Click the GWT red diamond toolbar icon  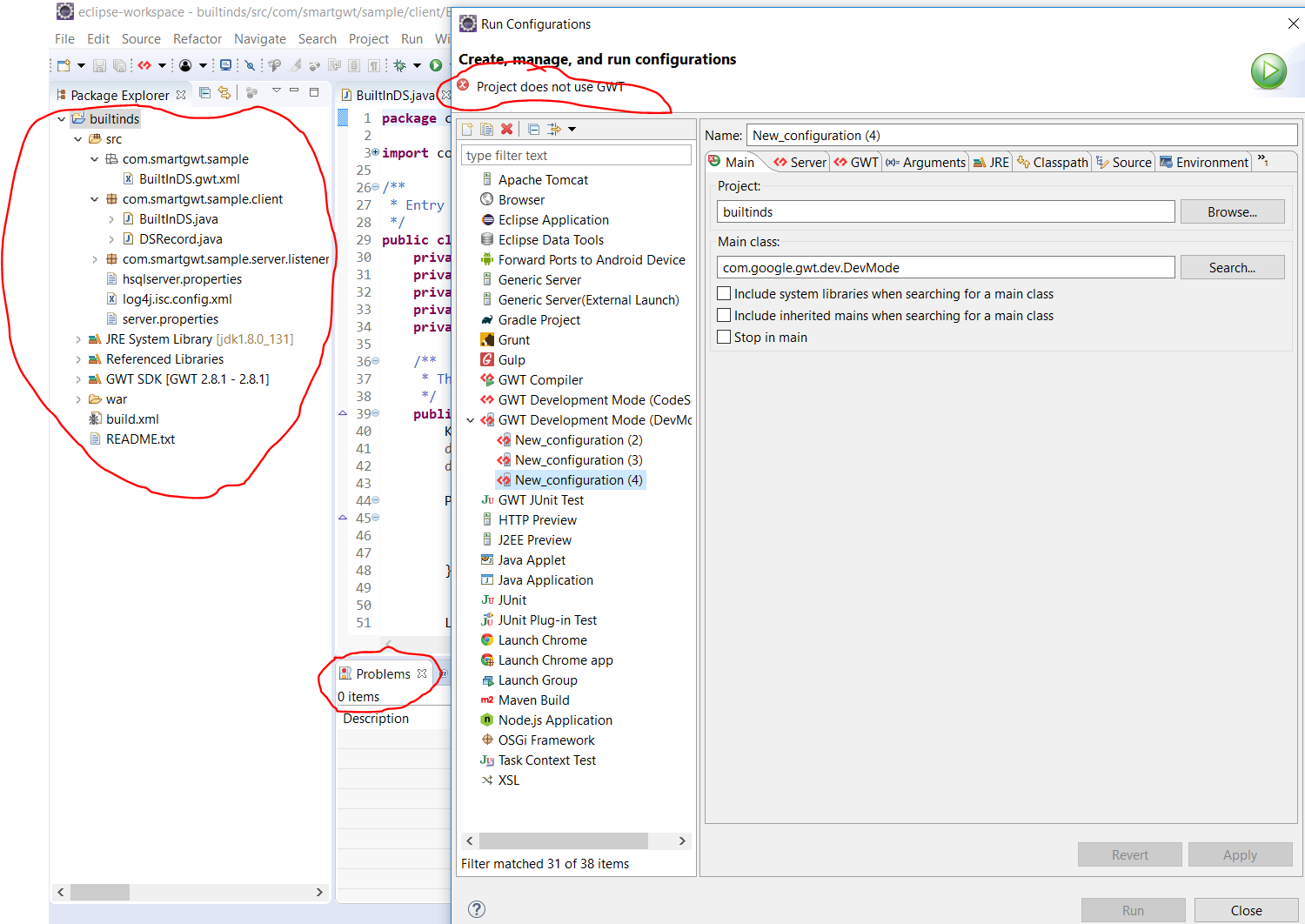click(144, 65)
